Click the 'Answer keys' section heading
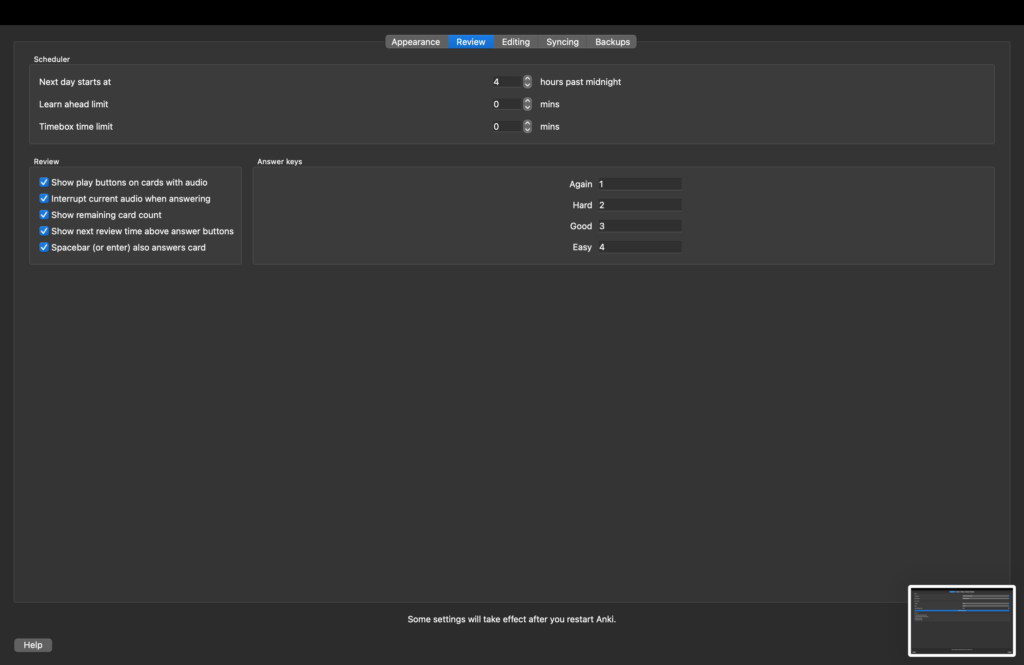 click(x=280, y=161)
